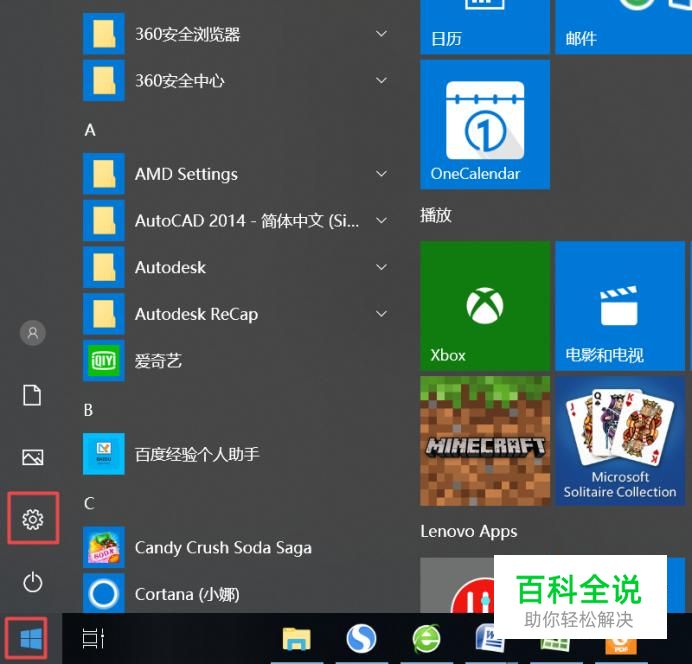Select the 360安全浏览器 folder label
692x664 pixels.
tap(188, 34)
